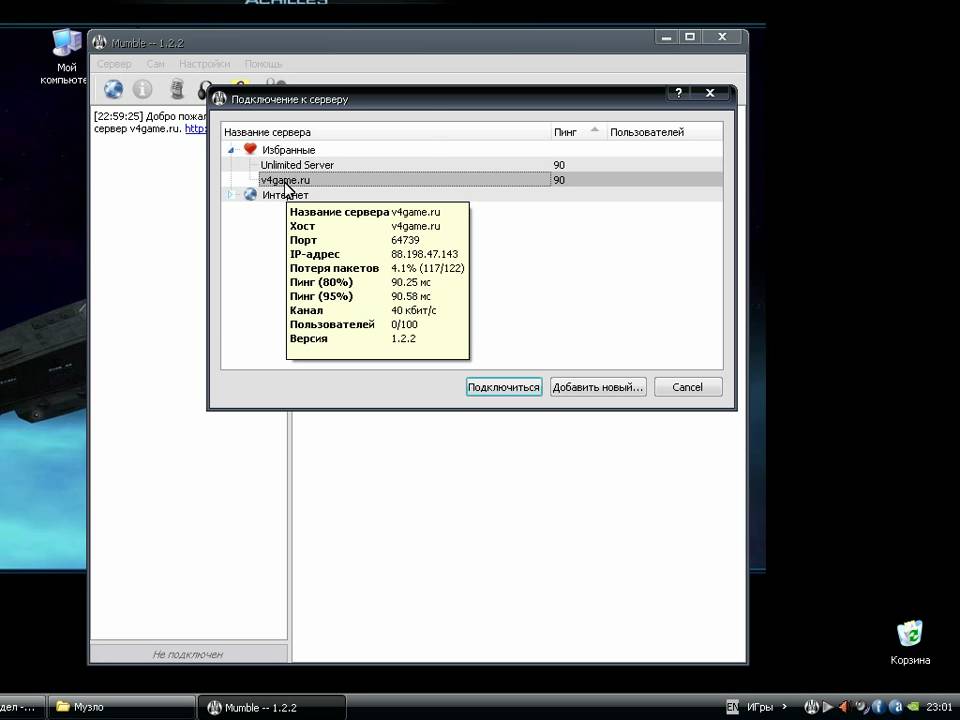The image size is (960, 720).
Task: Click the grey arrow tray icon beside Mumble
Action: tap(828, 707)
